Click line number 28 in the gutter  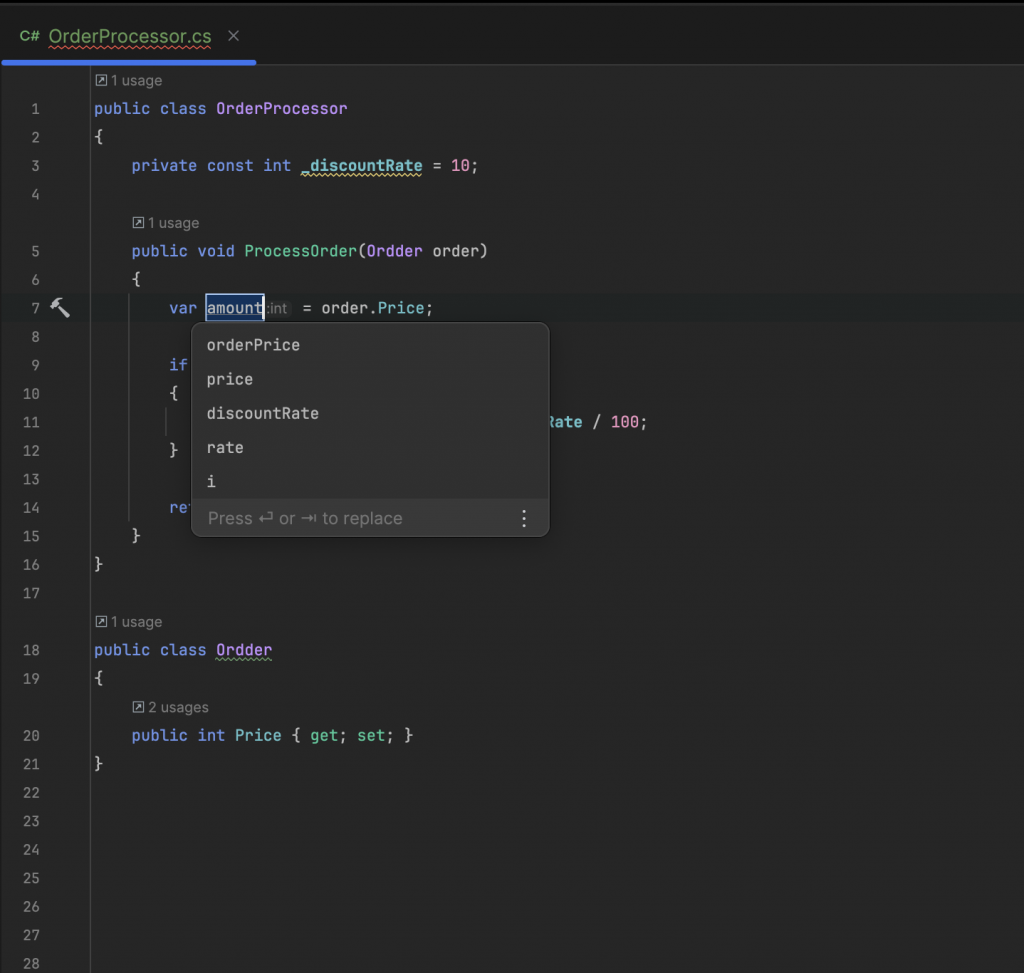click(x=31, y=964)
